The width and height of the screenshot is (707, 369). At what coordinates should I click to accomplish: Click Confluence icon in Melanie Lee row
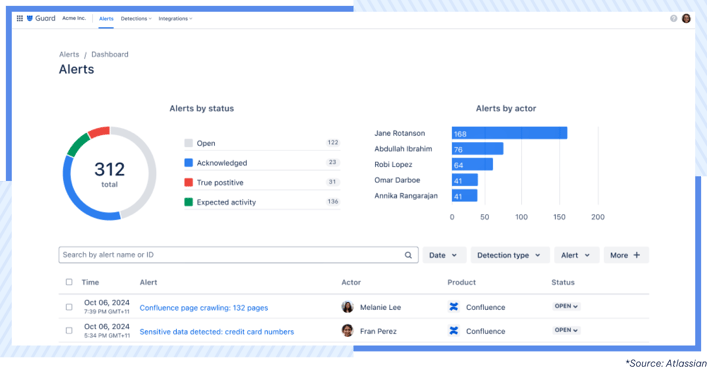[x=454, y=307]
